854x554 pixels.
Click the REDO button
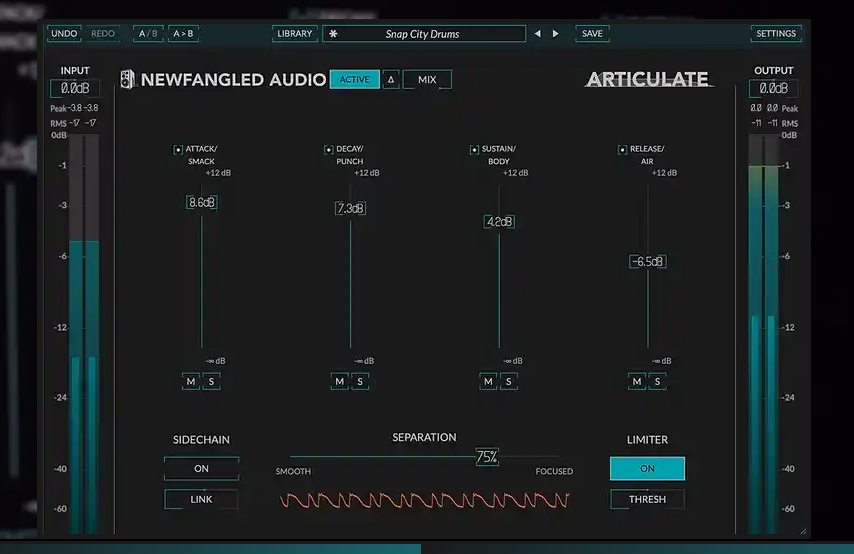click(x=103, y=34)
